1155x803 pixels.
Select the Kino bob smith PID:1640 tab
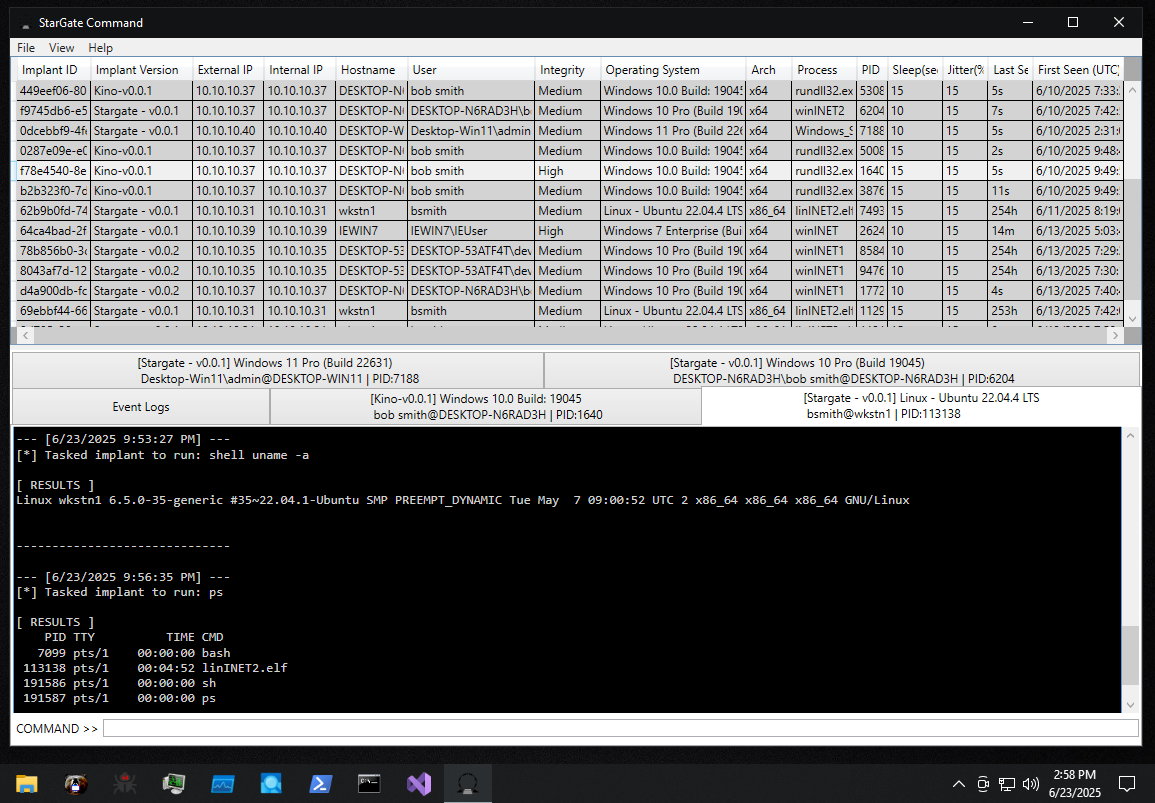pyautogui.click(x=486, y=407)
